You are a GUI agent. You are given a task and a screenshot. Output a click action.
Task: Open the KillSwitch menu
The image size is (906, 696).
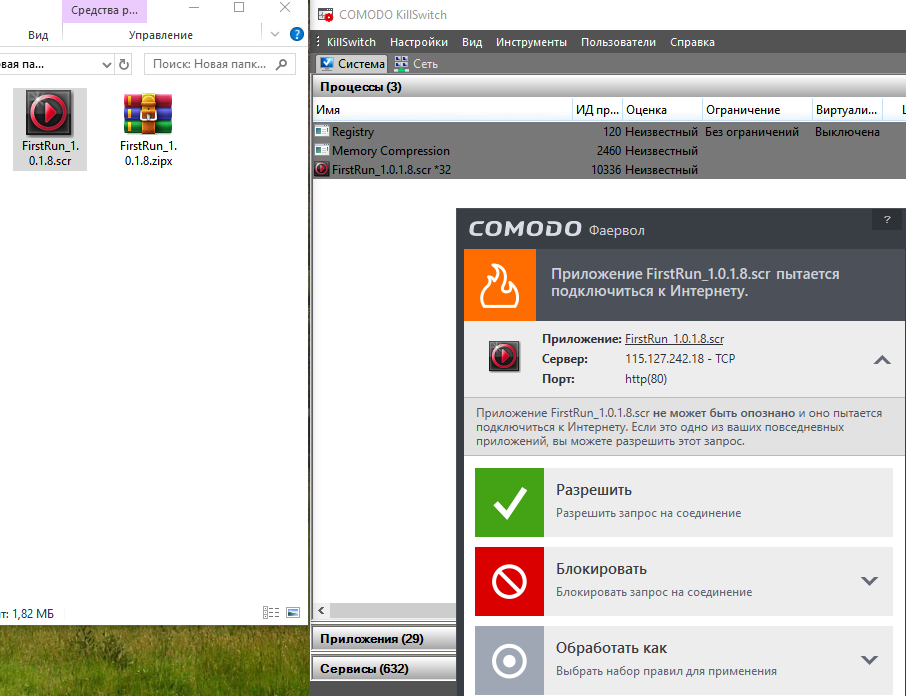(351, 42)
